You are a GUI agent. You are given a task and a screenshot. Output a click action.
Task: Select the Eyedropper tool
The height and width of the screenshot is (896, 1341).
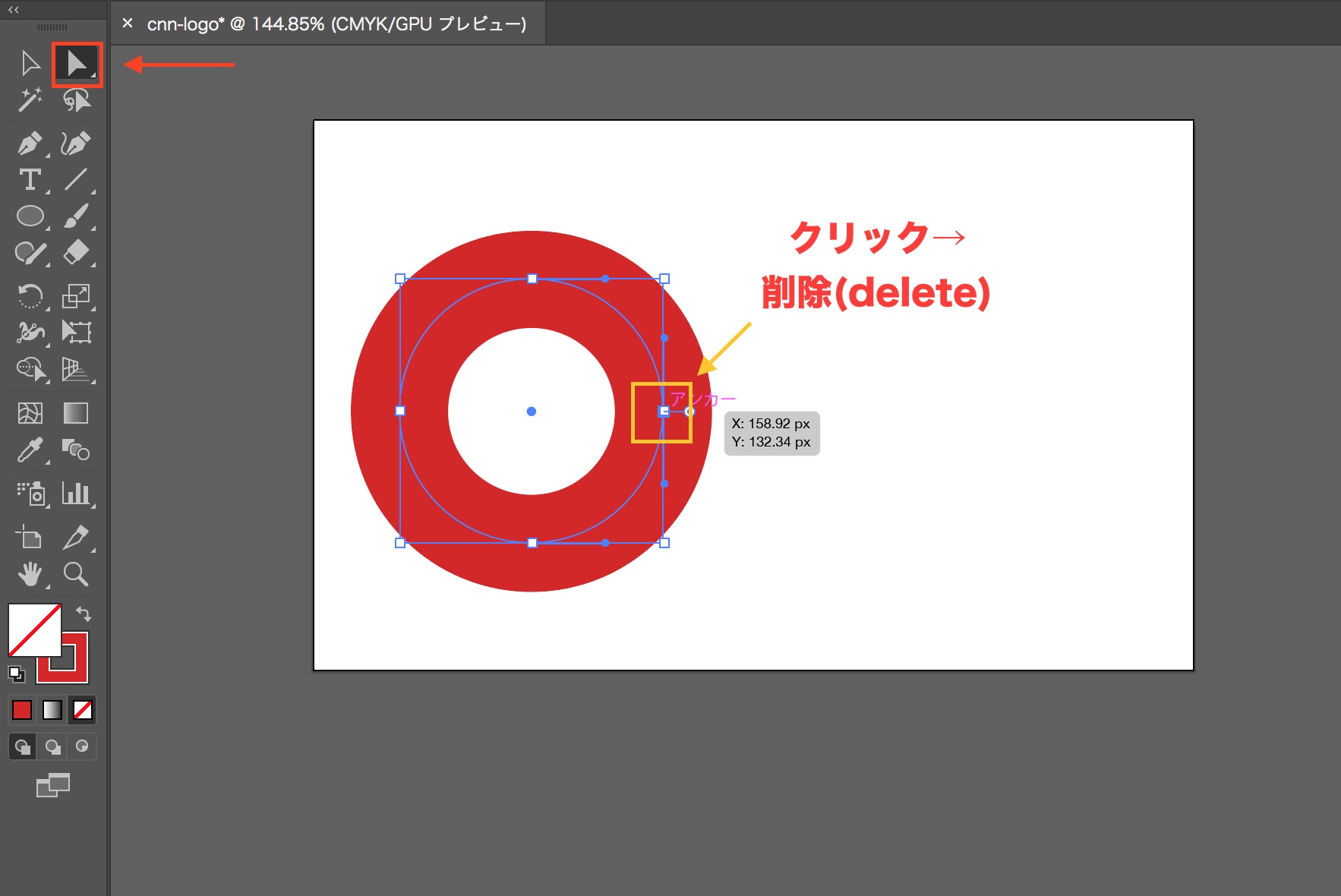(x=30, y=450)
